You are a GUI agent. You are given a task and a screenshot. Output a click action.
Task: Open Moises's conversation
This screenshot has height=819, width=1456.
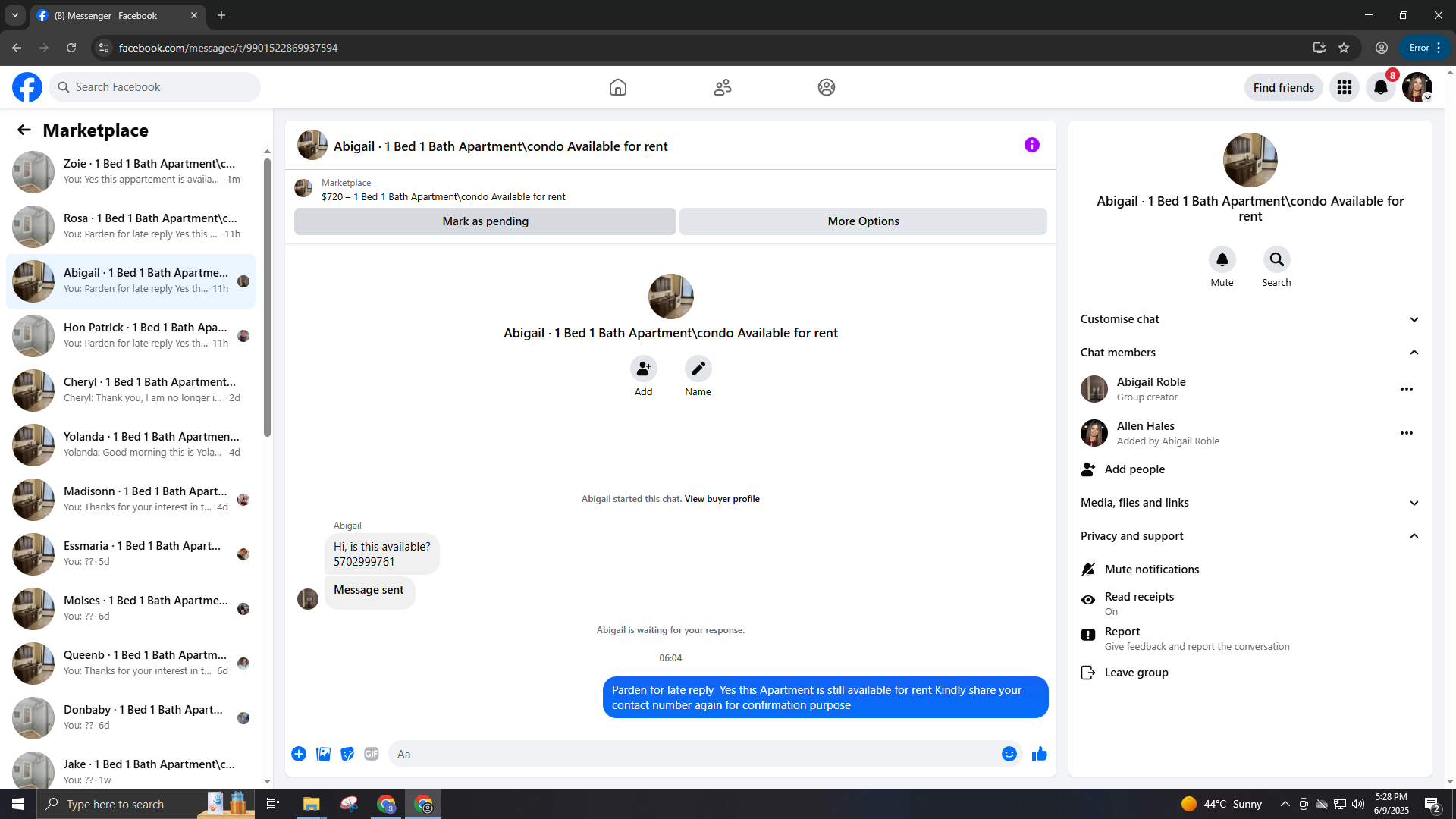click(x=131, y=609)
